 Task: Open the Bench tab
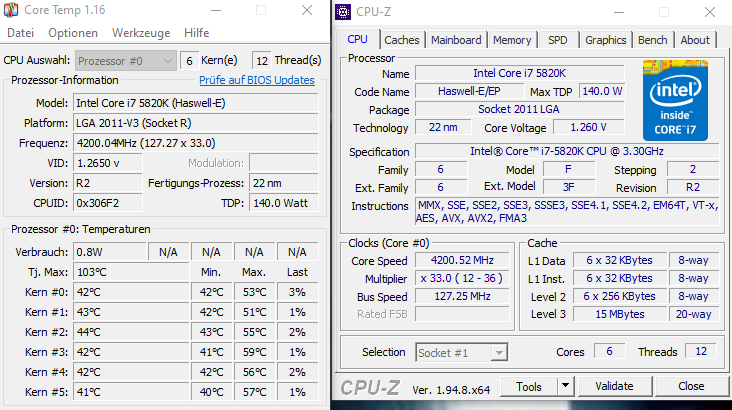653,40
